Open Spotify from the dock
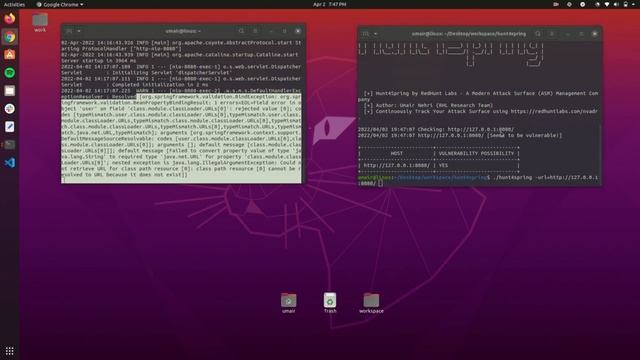640x360 pixels. [x=10, y=73]
